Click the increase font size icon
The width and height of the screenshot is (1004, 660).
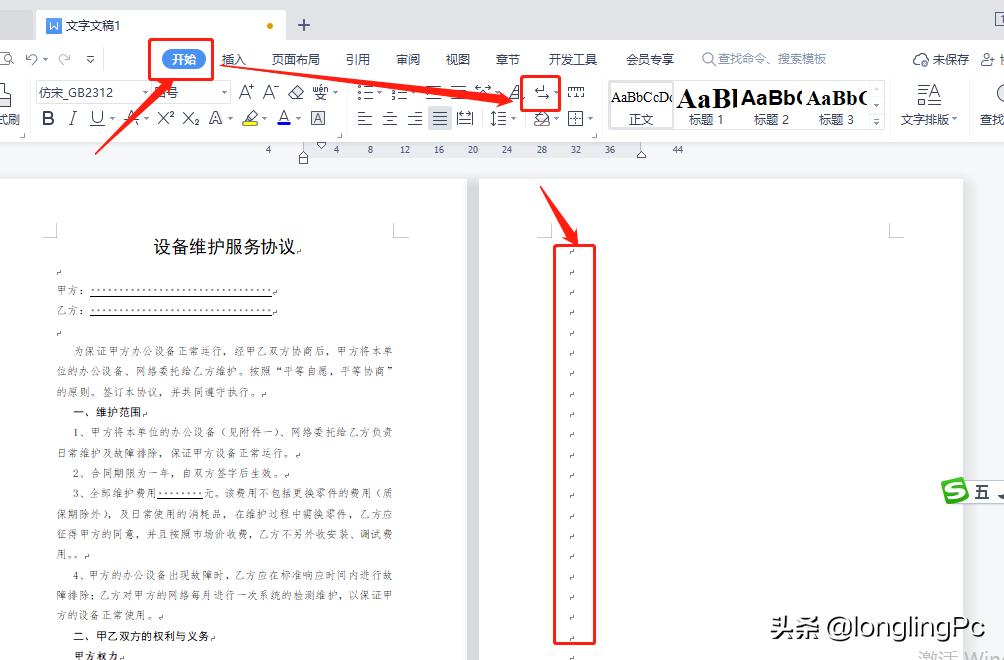[246, 94]
